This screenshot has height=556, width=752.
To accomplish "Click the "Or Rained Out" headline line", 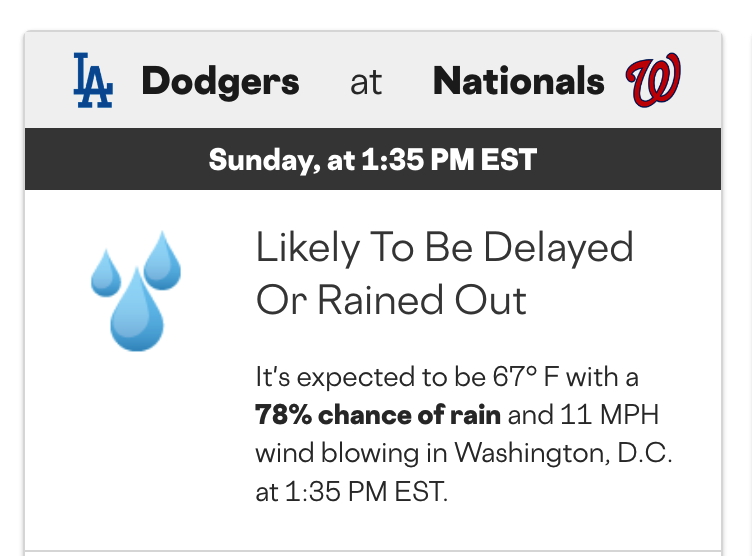I will 391,300.
